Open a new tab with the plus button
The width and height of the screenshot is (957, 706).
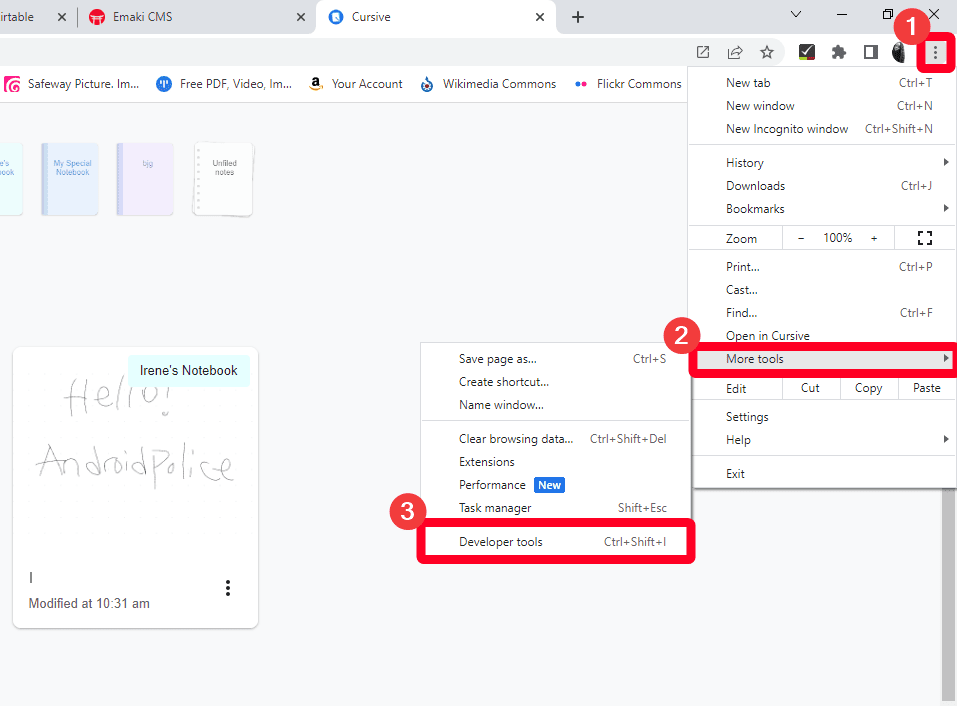pyautogui.click(x=578, y=17)
